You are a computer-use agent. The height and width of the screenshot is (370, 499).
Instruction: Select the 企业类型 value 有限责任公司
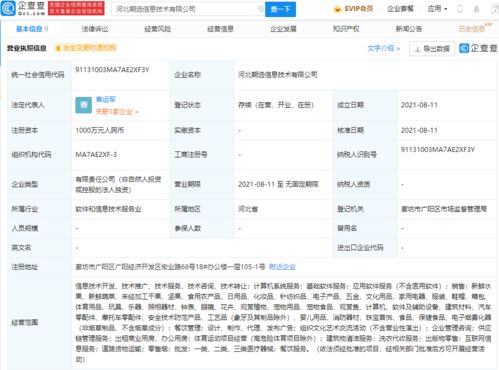[x=118, y=184]
